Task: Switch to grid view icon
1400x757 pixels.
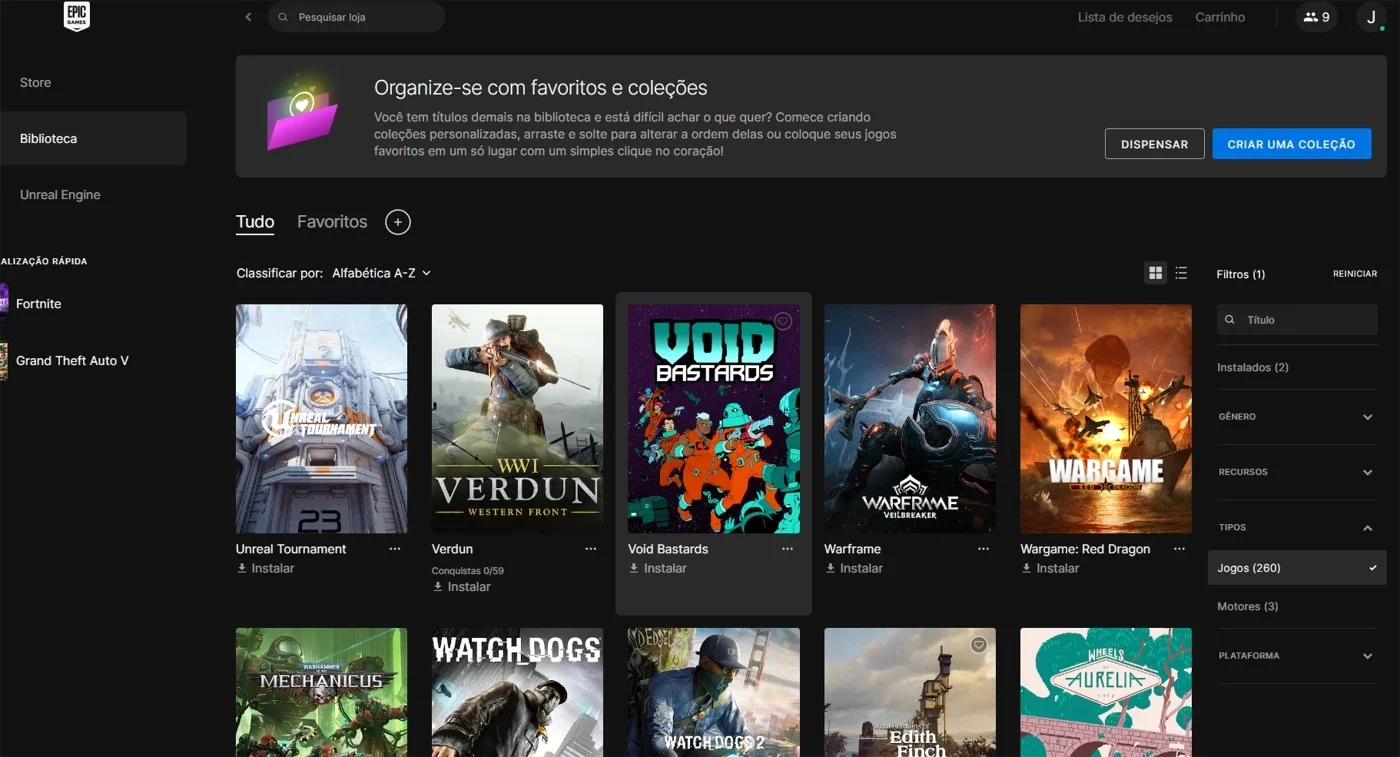Action: [x=1156, y=273]
